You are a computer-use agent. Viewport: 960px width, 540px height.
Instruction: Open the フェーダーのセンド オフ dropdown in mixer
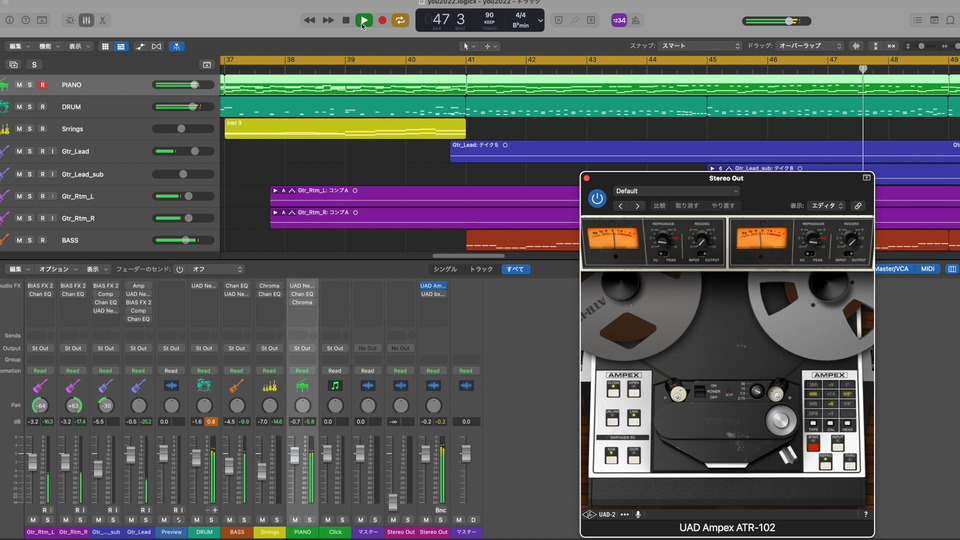216,269
